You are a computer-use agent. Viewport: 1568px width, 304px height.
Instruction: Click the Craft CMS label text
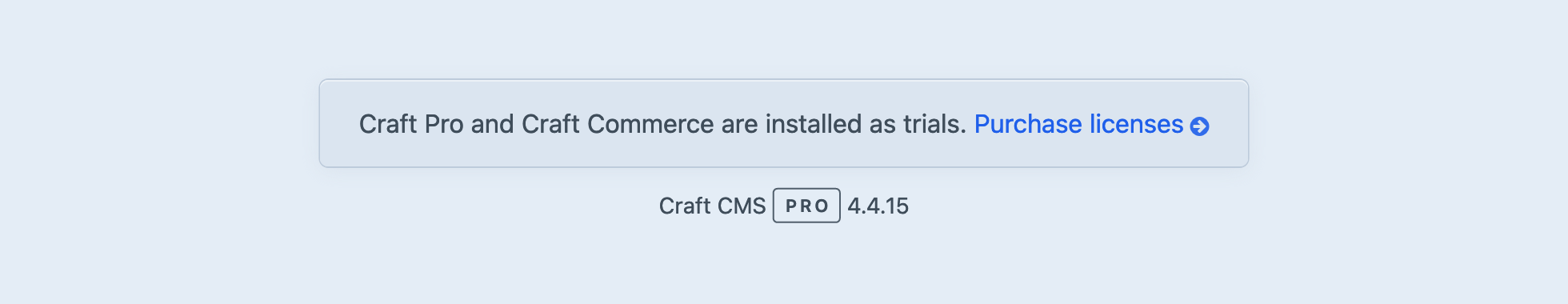712,206
